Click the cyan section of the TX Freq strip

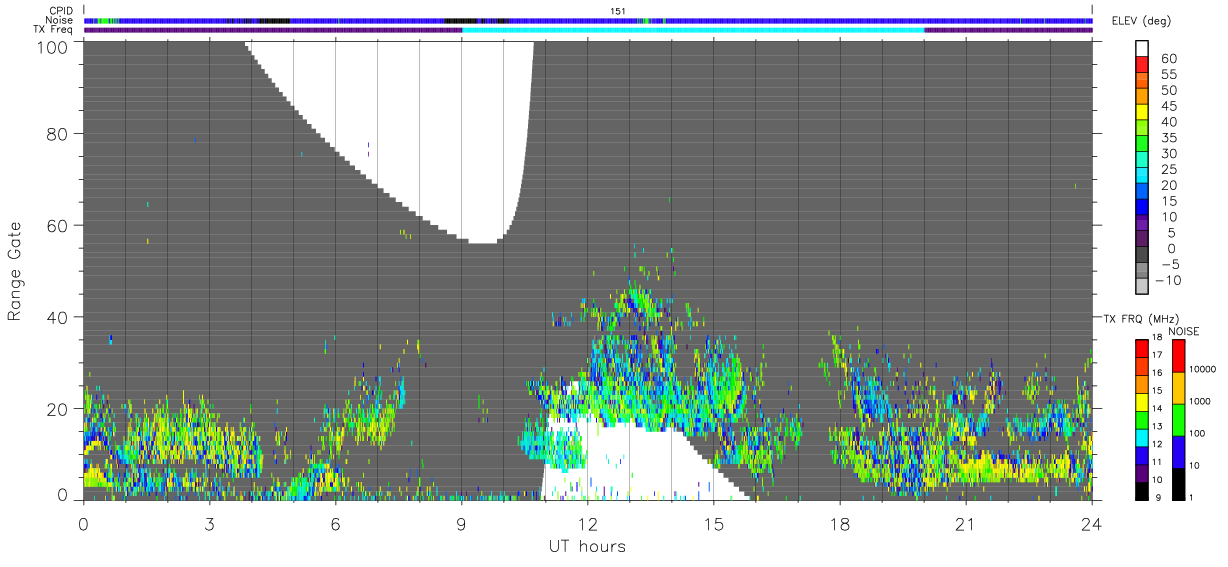coord(693,30)
